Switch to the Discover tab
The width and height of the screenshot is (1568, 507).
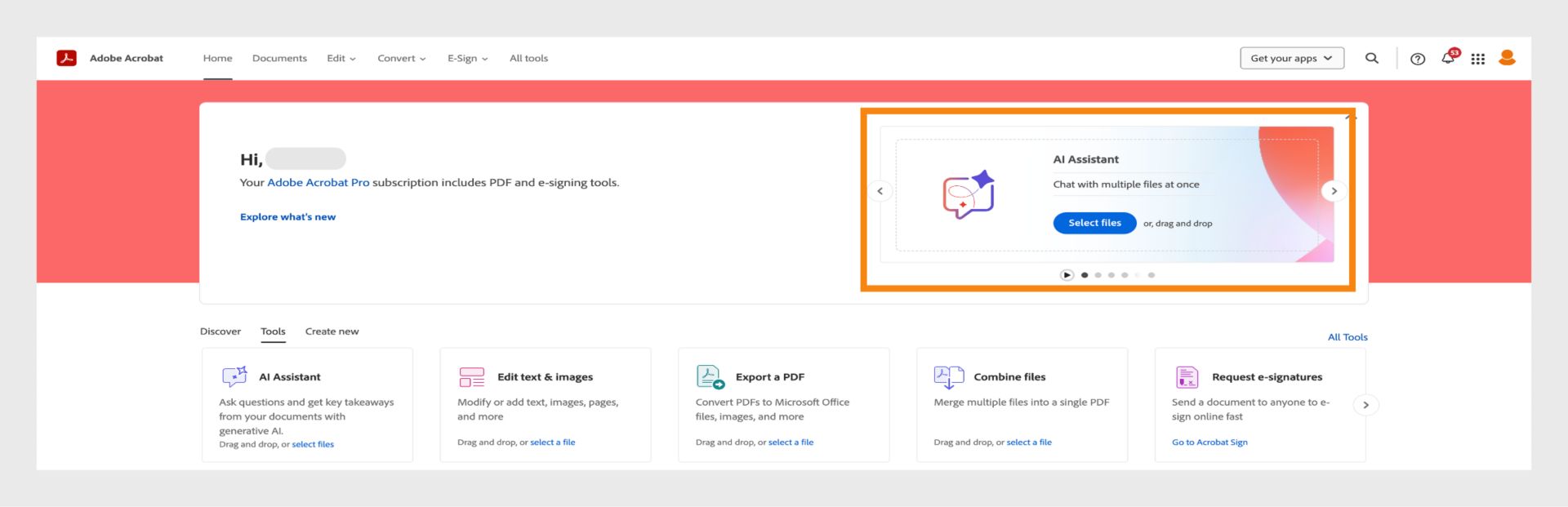point(220,331)
